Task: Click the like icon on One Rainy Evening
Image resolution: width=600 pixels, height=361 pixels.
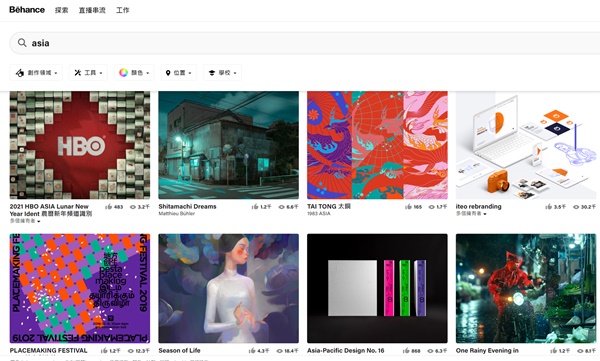Action: tap(554, 351)
